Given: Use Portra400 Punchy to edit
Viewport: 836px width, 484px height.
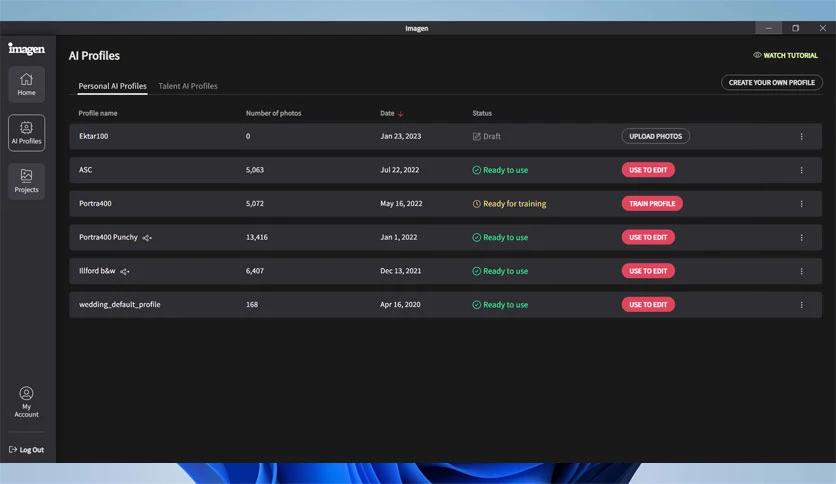Looking at the screenshot, I should coord(648,237).
